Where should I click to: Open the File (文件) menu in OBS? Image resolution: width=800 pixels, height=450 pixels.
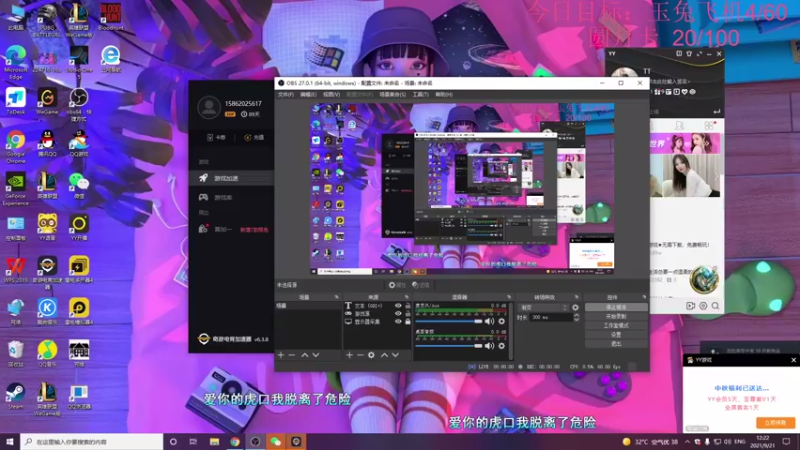coord(286,94)
